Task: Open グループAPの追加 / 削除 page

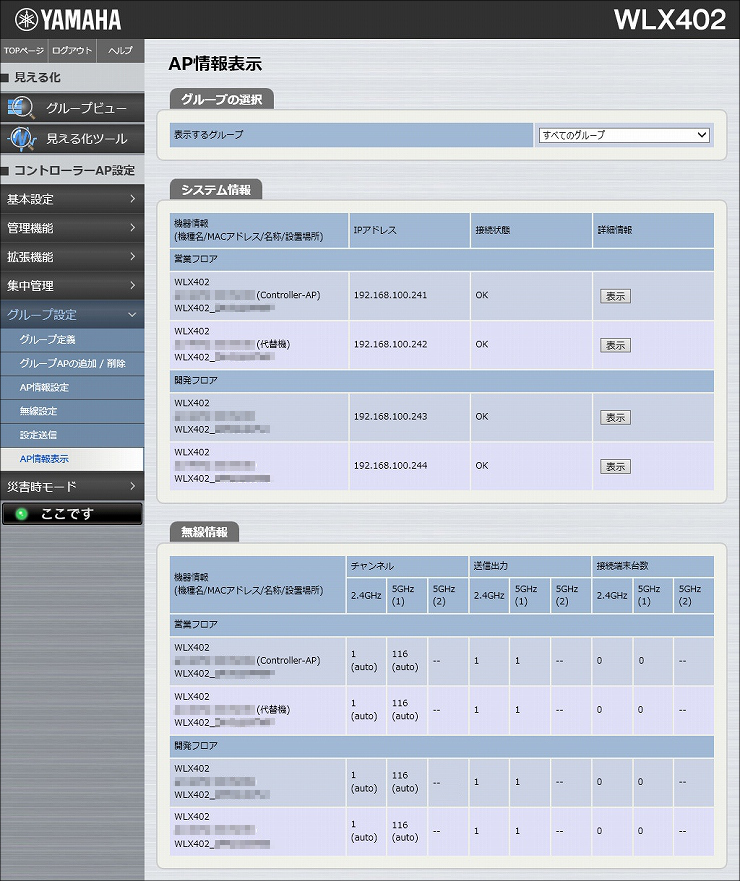Action: [72, 364]
